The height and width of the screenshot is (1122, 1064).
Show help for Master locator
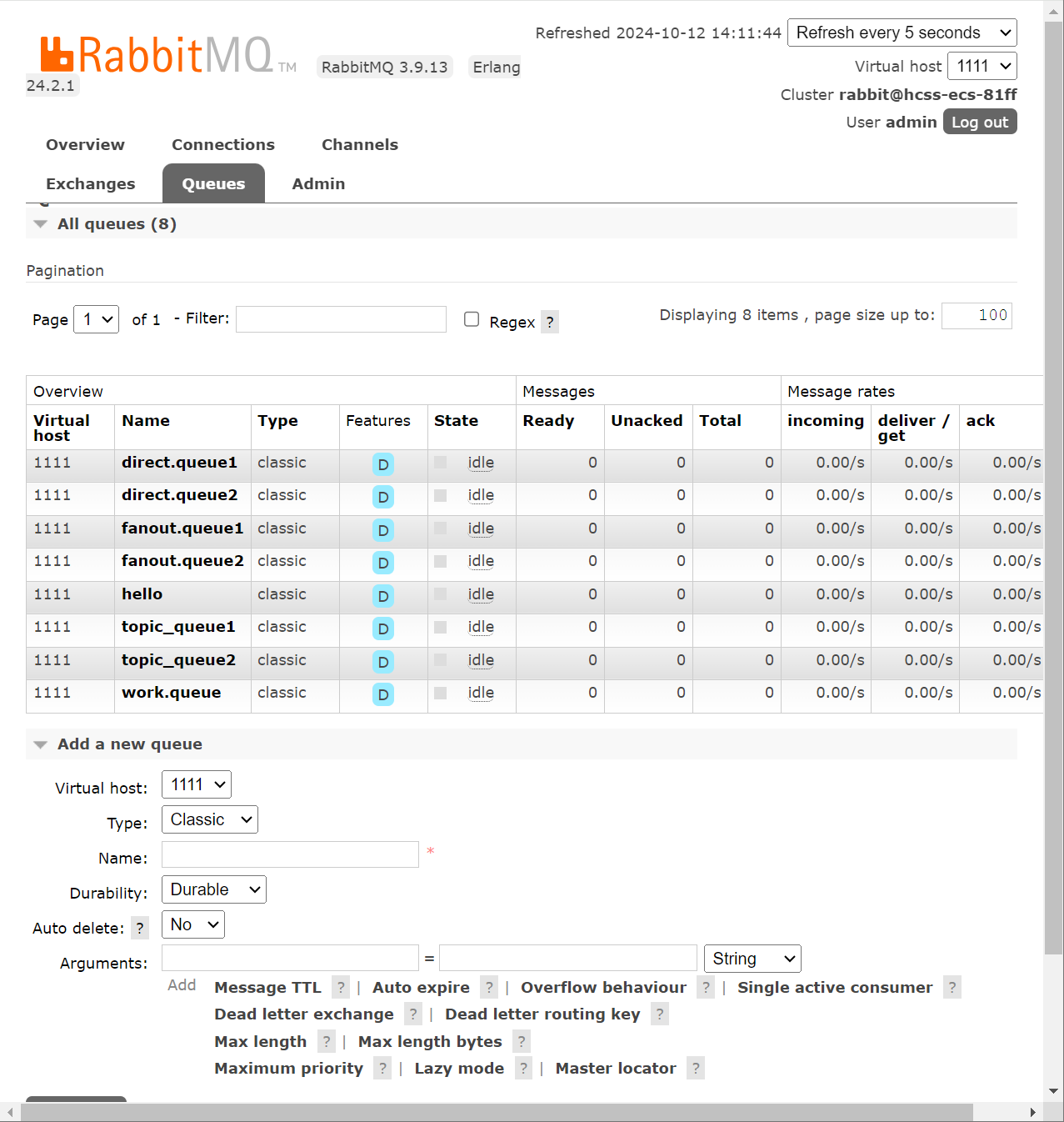coord(696,1069)
